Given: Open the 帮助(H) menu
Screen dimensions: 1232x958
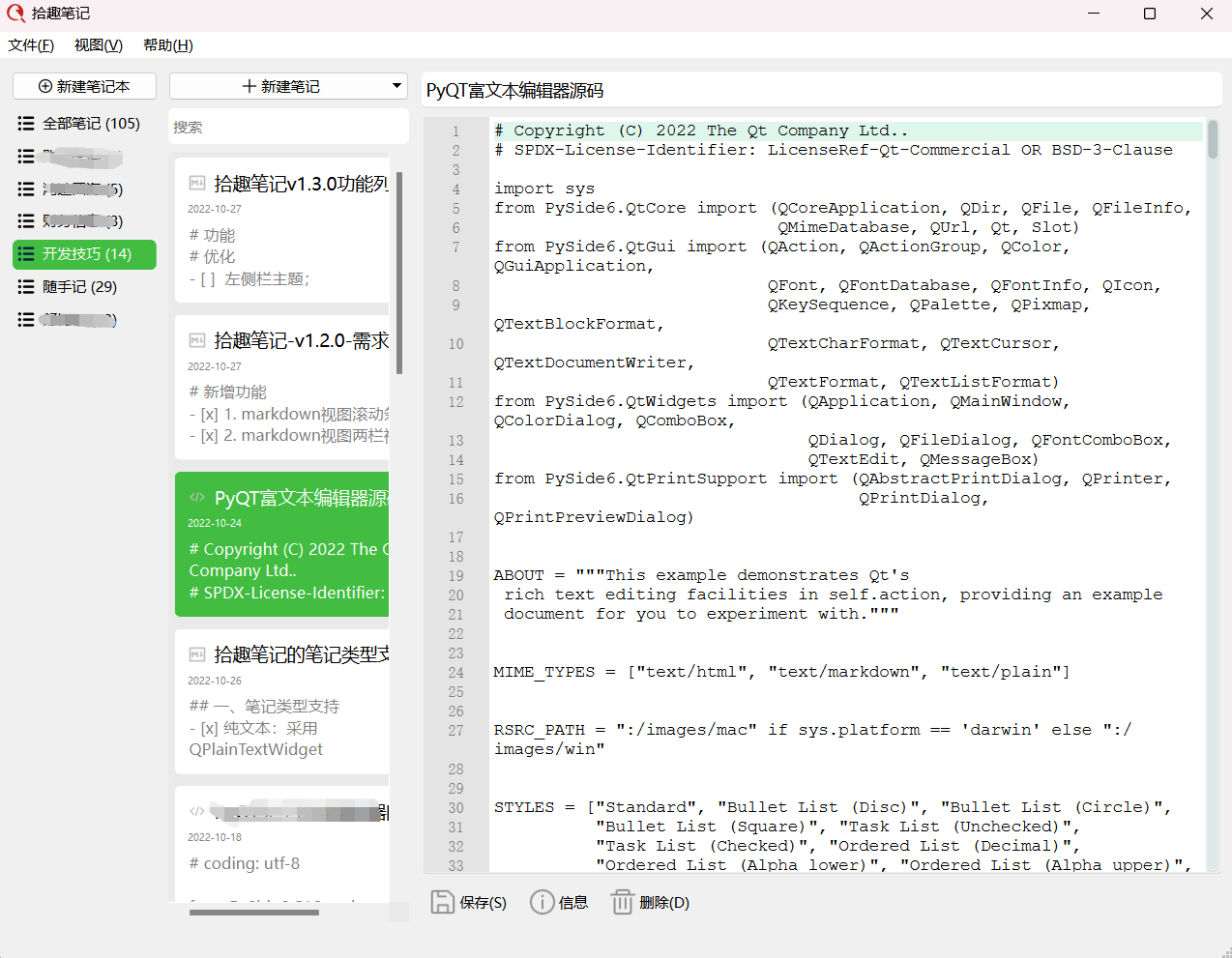Looking at the screenshot, I should [168, 45].
